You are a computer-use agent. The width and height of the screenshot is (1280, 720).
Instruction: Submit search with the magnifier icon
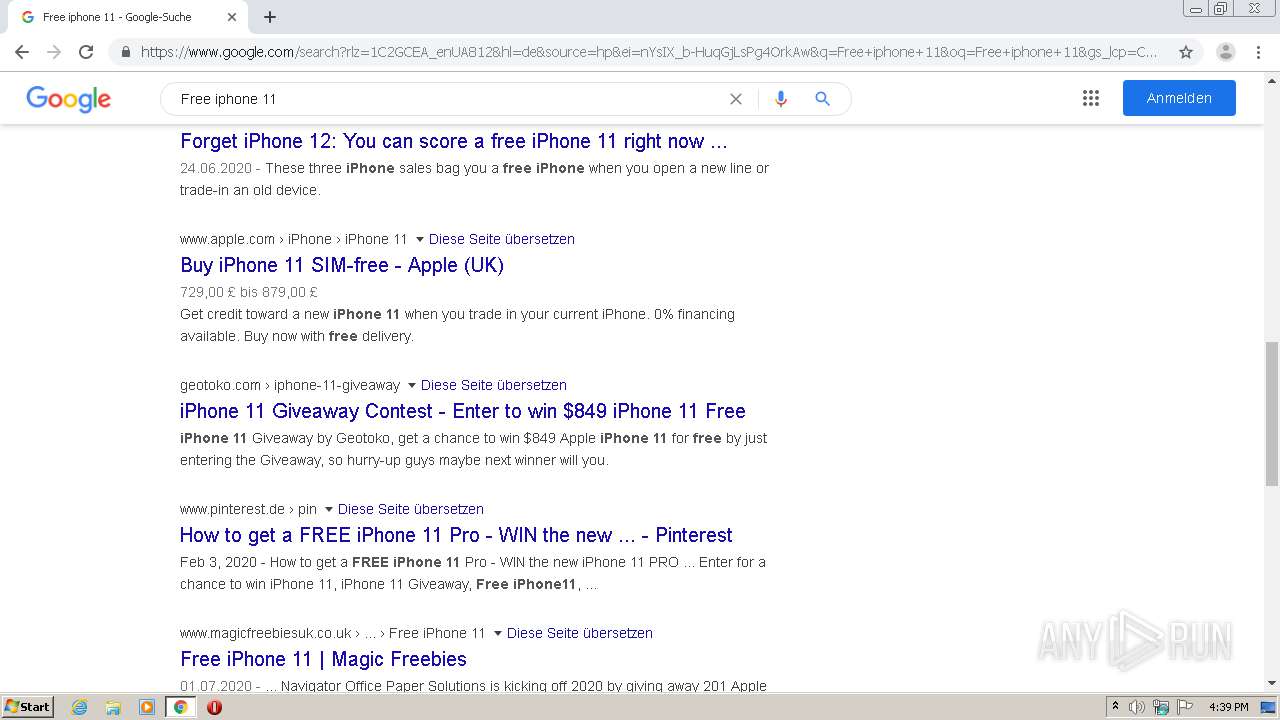(822, 99)
